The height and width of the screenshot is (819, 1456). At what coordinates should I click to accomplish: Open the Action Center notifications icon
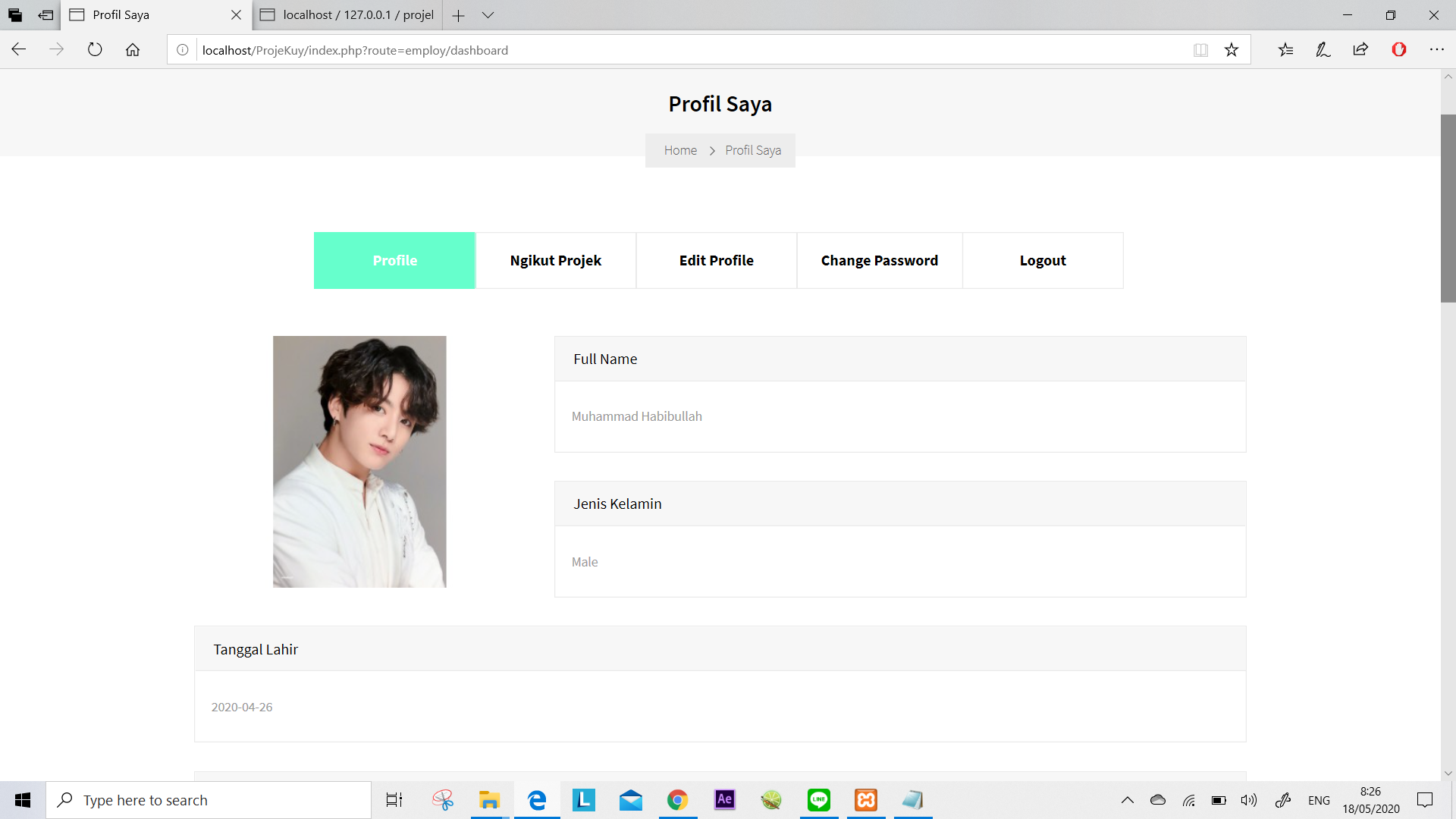tap(1425, 800)
